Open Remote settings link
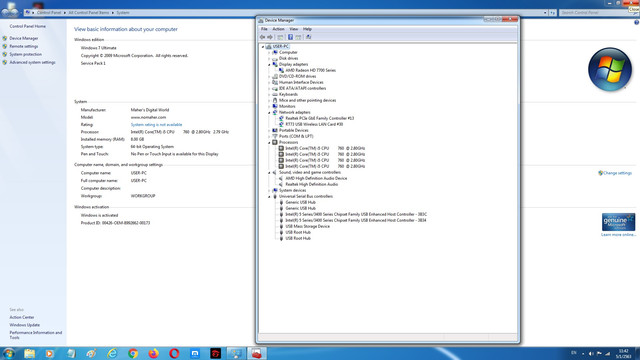The width and height of the screenshot is (640, 360). [x=24, y=47]
